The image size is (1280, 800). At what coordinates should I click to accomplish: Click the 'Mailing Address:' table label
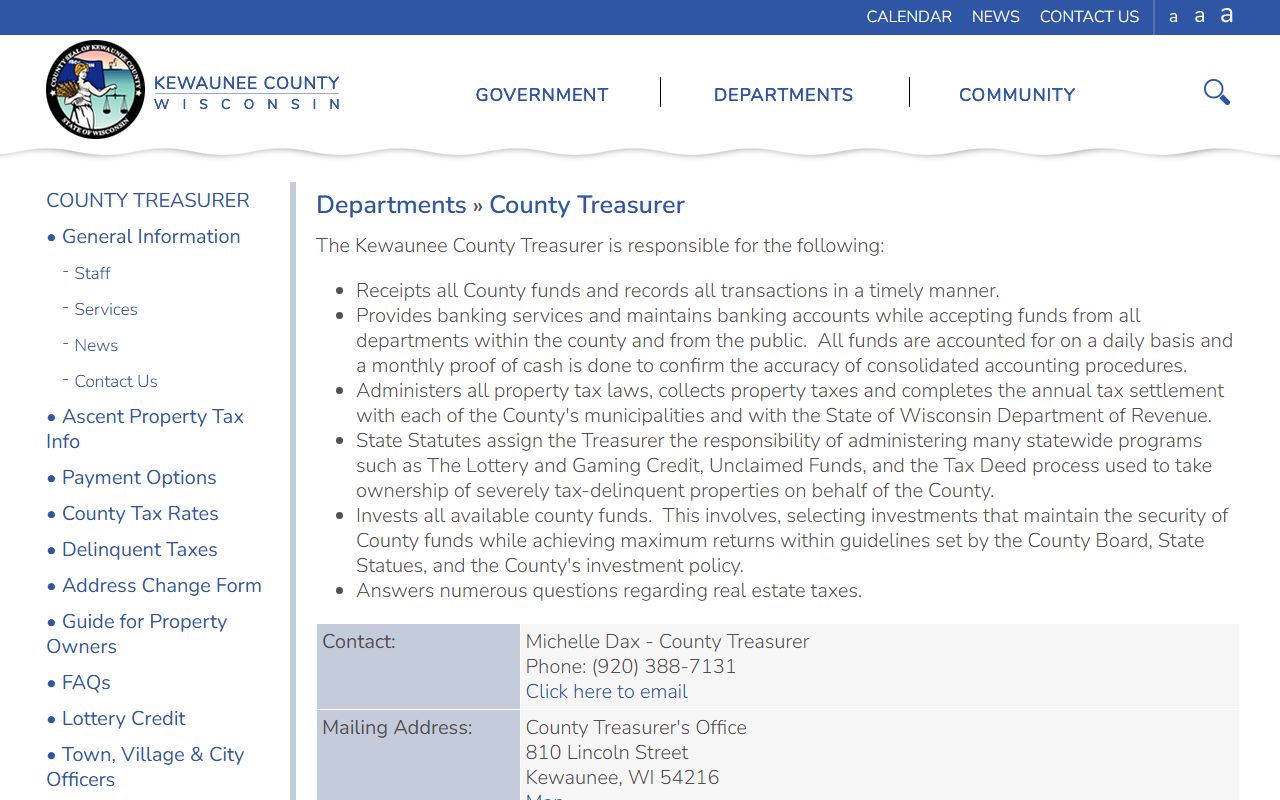coord(397,728)
